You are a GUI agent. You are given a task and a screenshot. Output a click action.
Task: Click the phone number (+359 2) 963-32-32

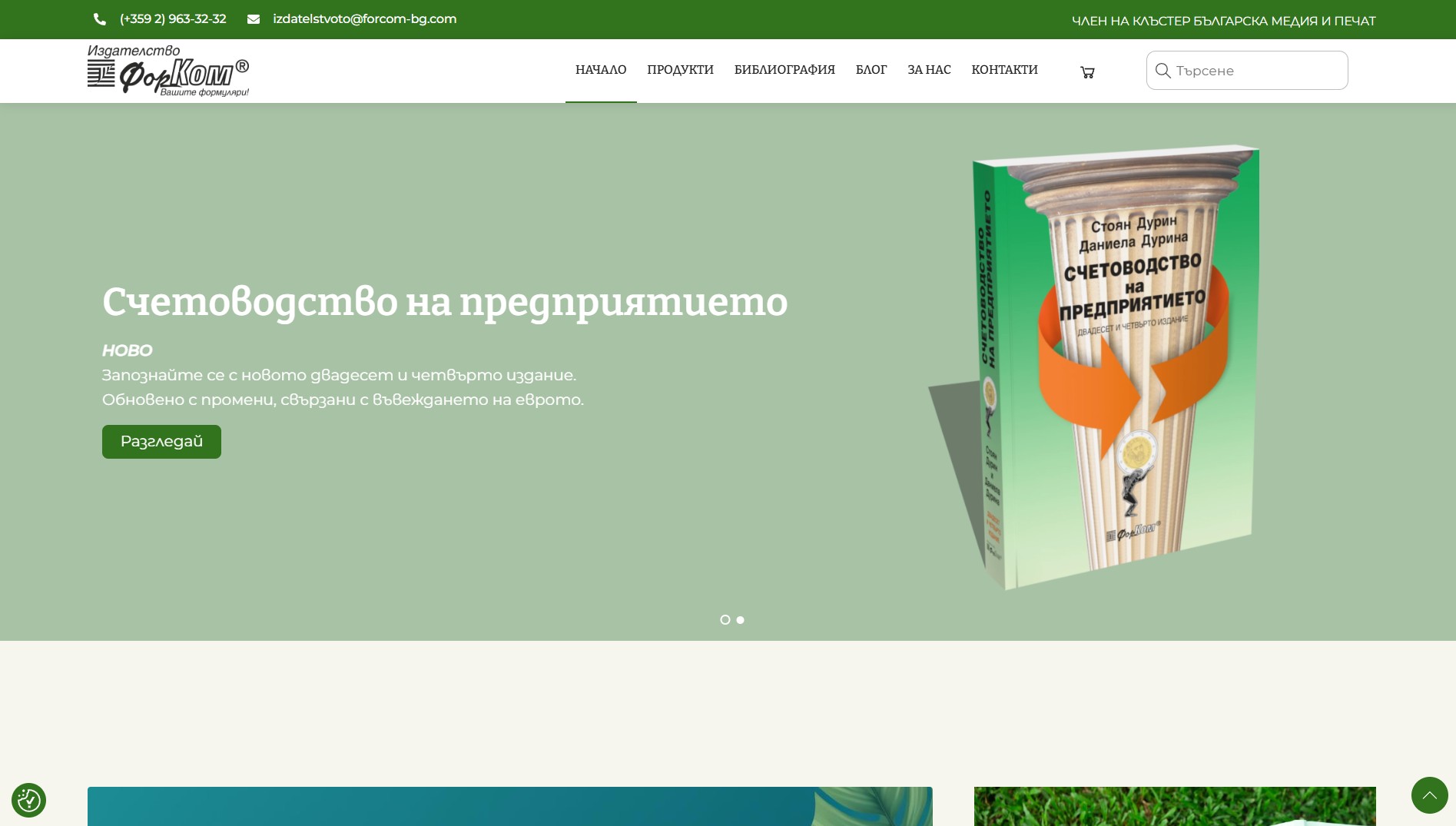pyautogui.click(x=173, y=19)
